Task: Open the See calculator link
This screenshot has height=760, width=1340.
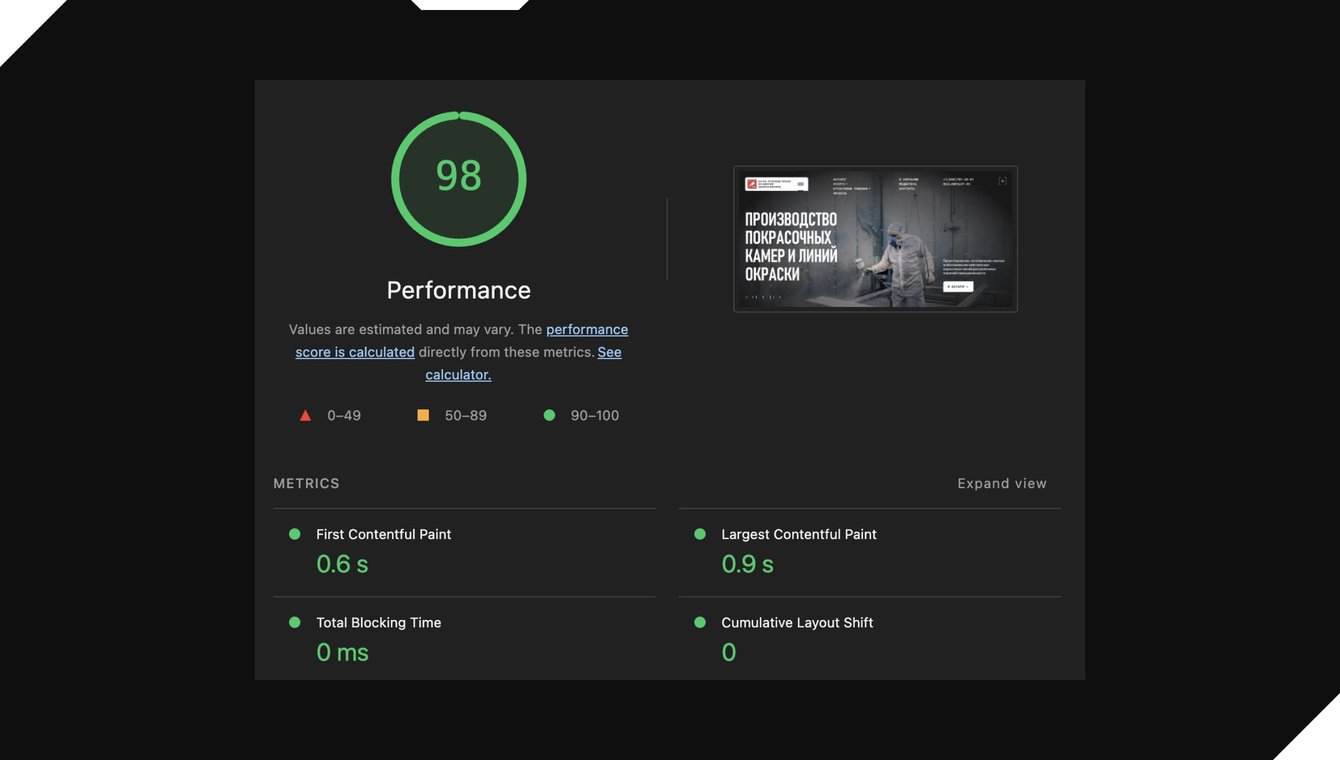Action: [523, 363]
